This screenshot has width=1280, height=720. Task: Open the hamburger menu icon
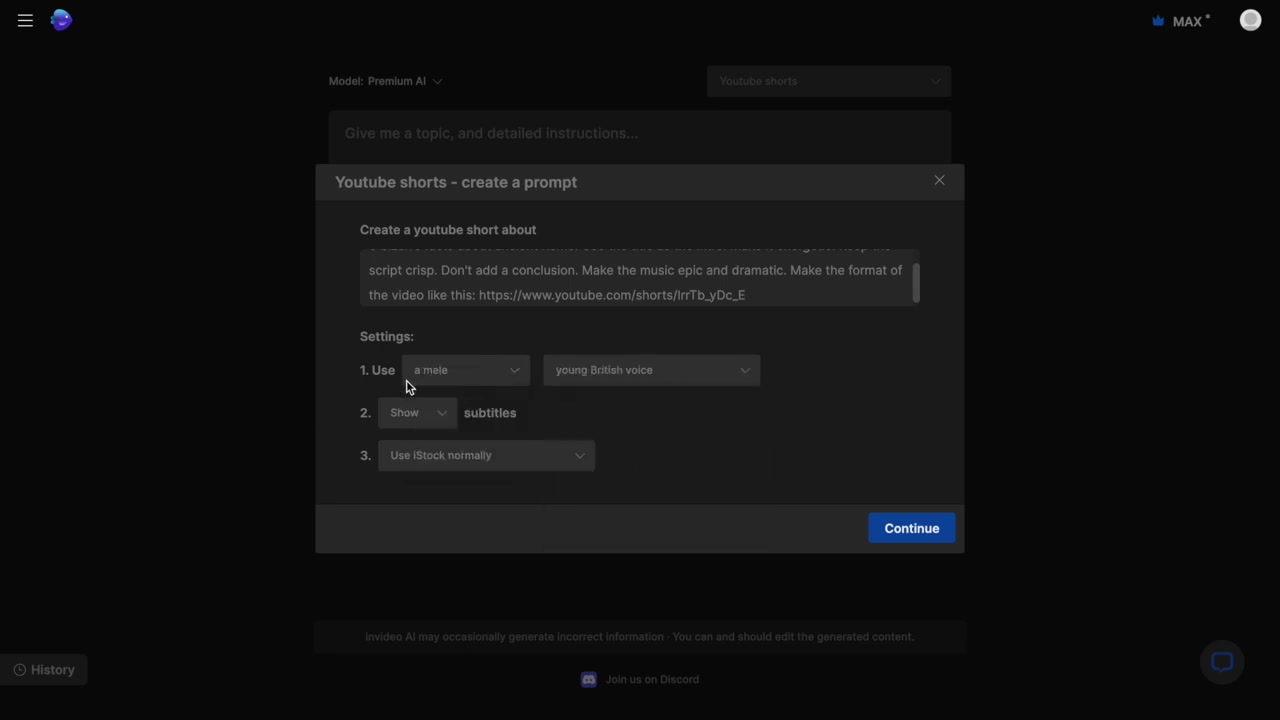(x=25, y=21)
